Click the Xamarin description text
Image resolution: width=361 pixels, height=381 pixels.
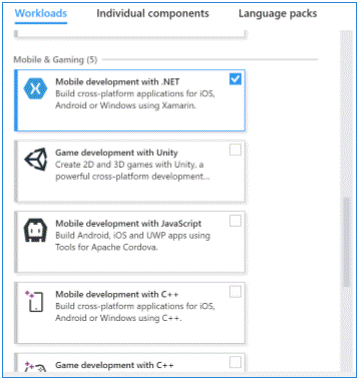tap(135, 99)
